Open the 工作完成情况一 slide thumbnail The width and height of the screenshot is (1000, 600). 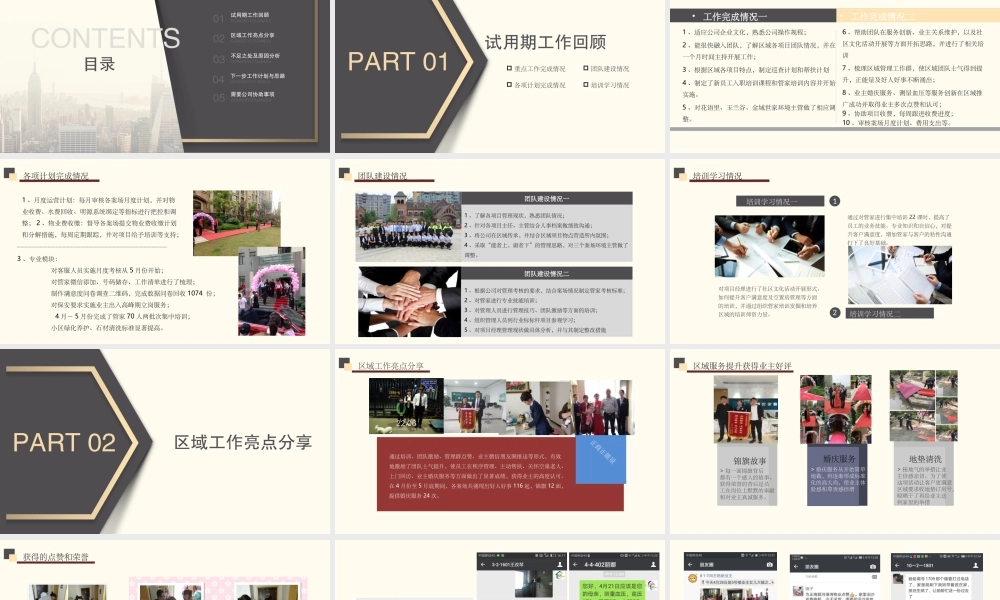[835, 76]
